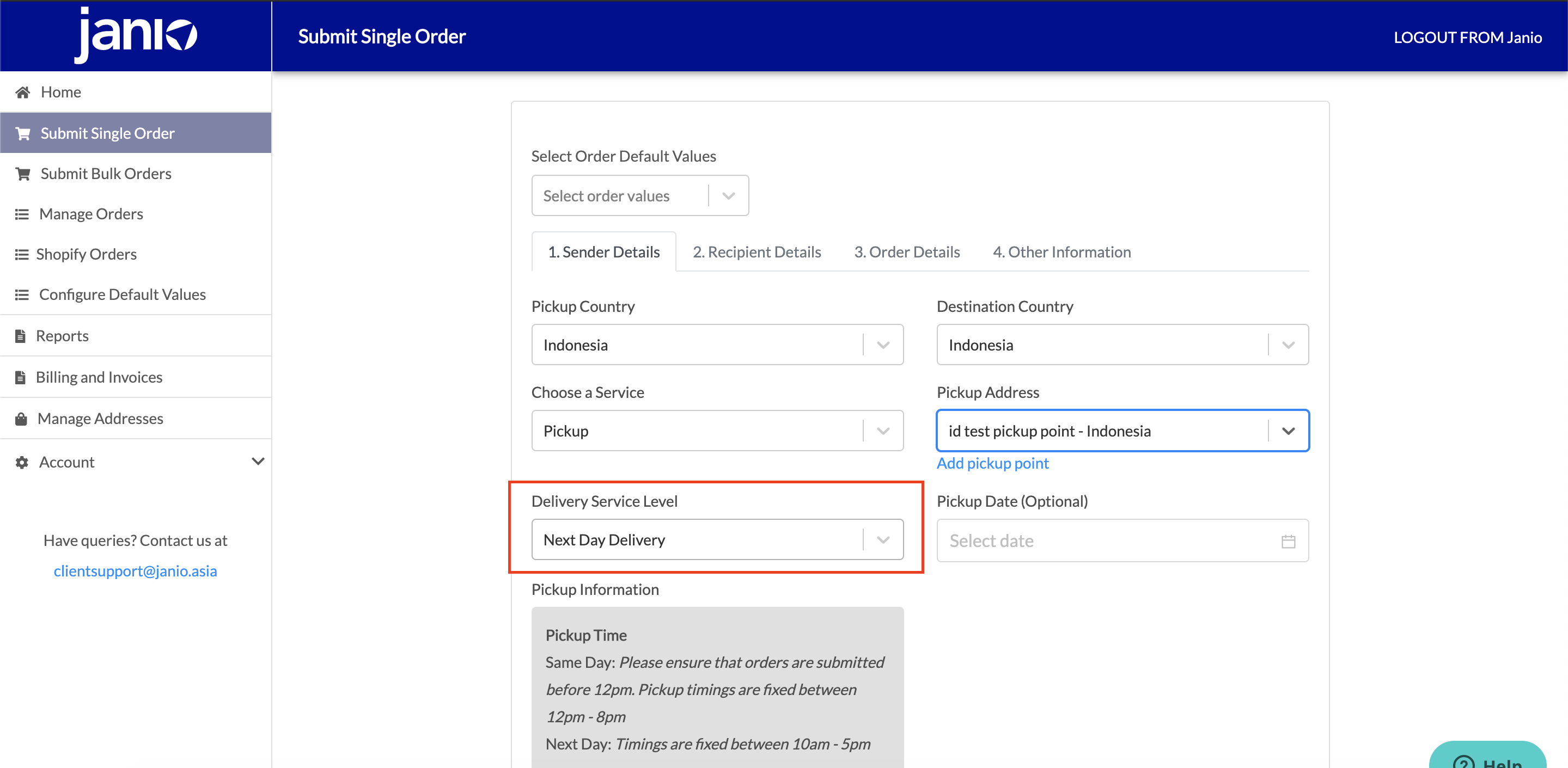Viewport: 1568px width, 768px height.
Task: Click the Add pickup point link
Action: 993,463
